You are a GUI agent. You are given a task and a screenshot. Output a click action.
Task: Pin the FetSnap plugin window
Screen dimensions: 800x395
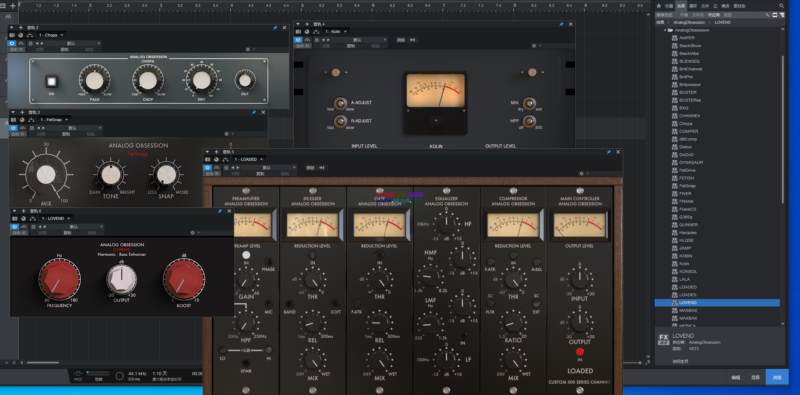click(x=254, y=112)
